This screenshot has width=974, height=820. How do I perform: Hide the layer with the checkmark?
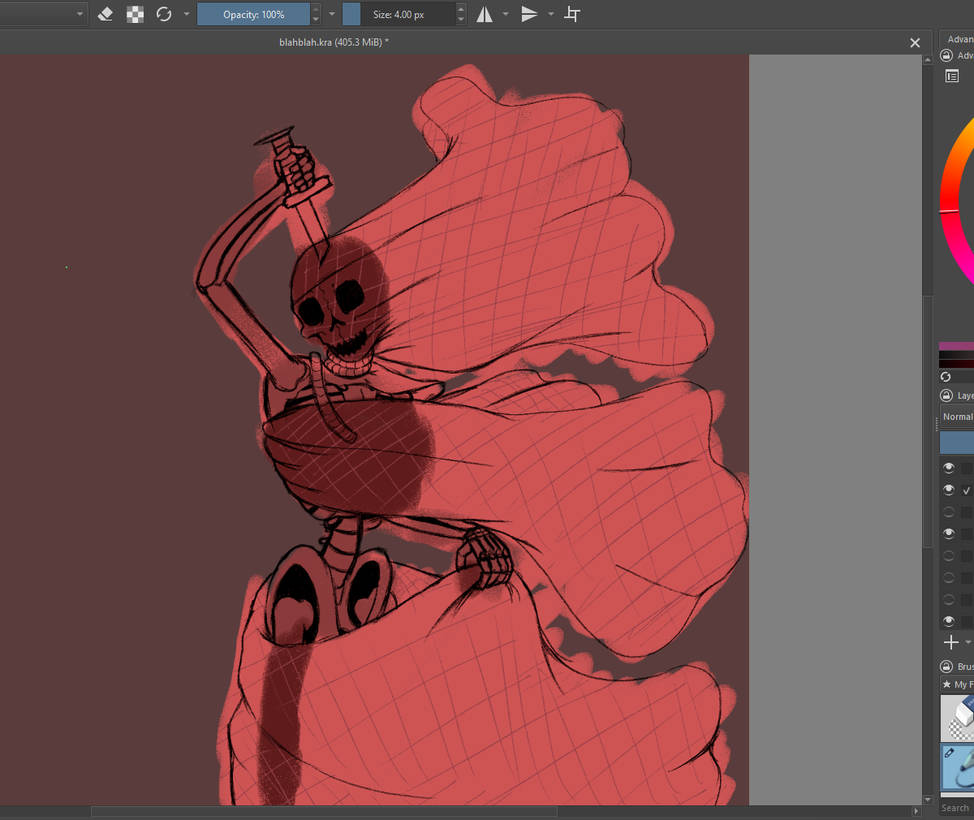[949, 490]
